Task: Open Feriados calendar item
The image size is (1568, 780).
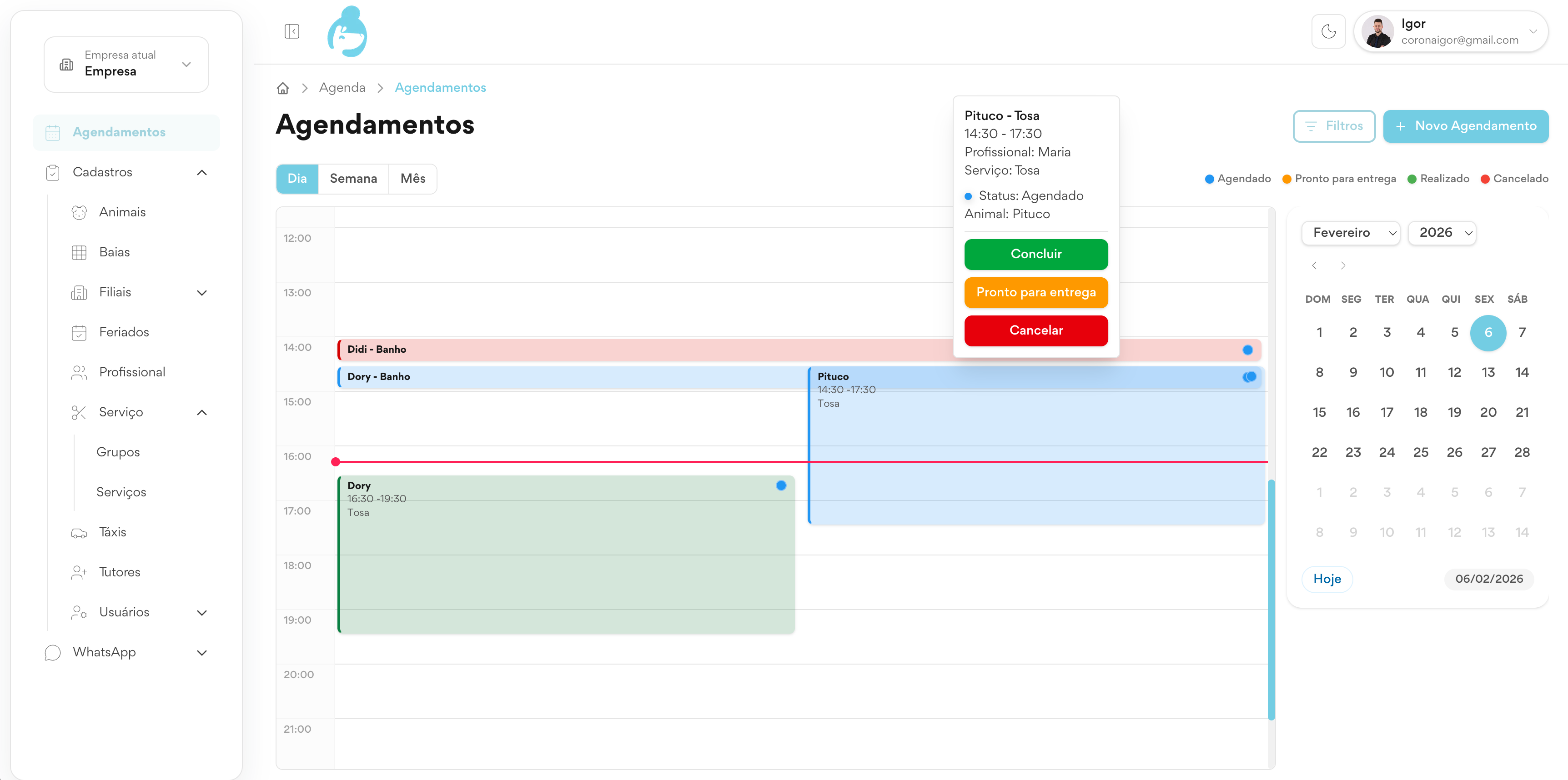Action: (124, 332)
